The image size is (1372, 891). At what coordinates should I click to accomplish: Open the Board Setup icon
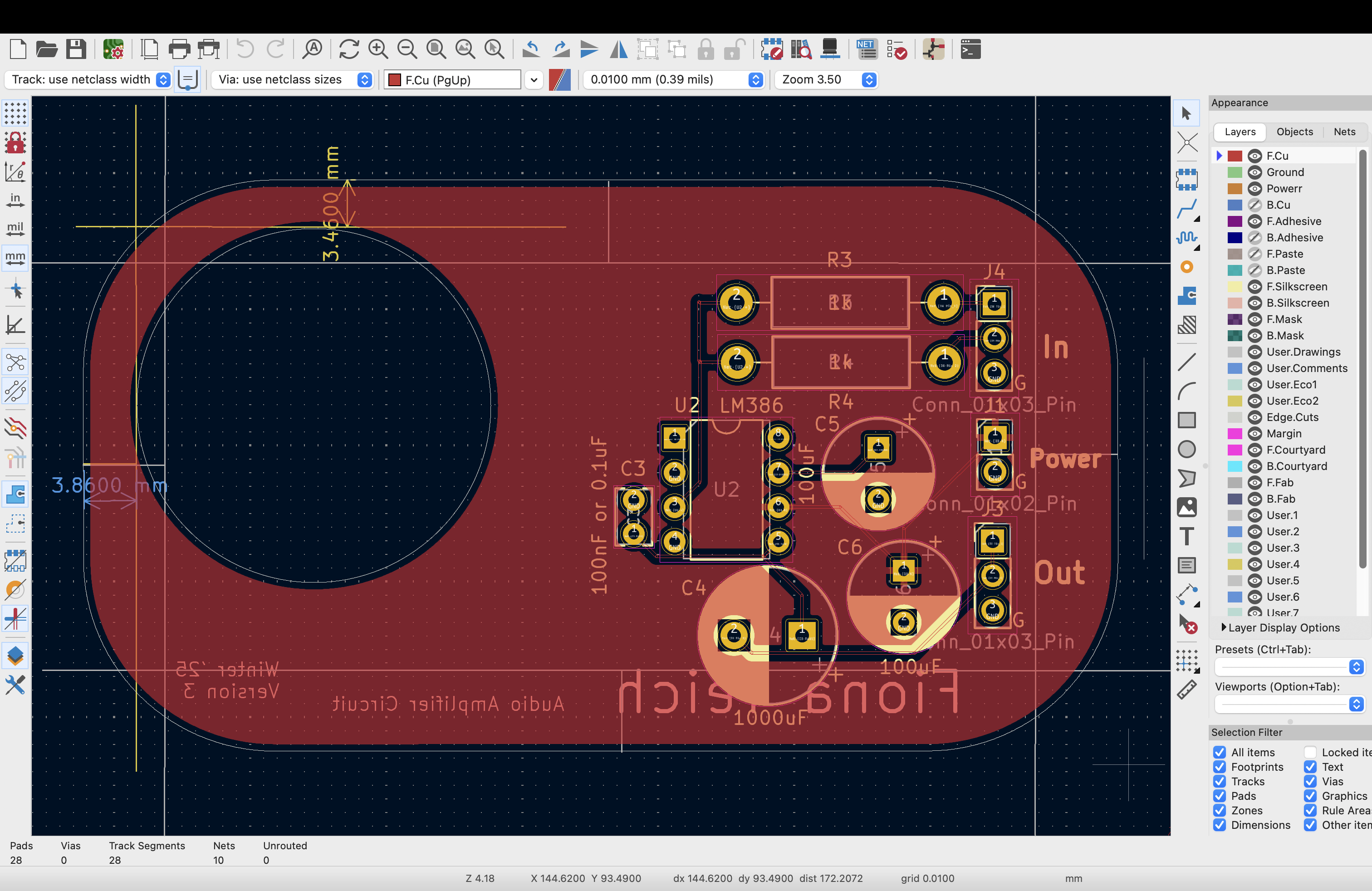(113, 49)
